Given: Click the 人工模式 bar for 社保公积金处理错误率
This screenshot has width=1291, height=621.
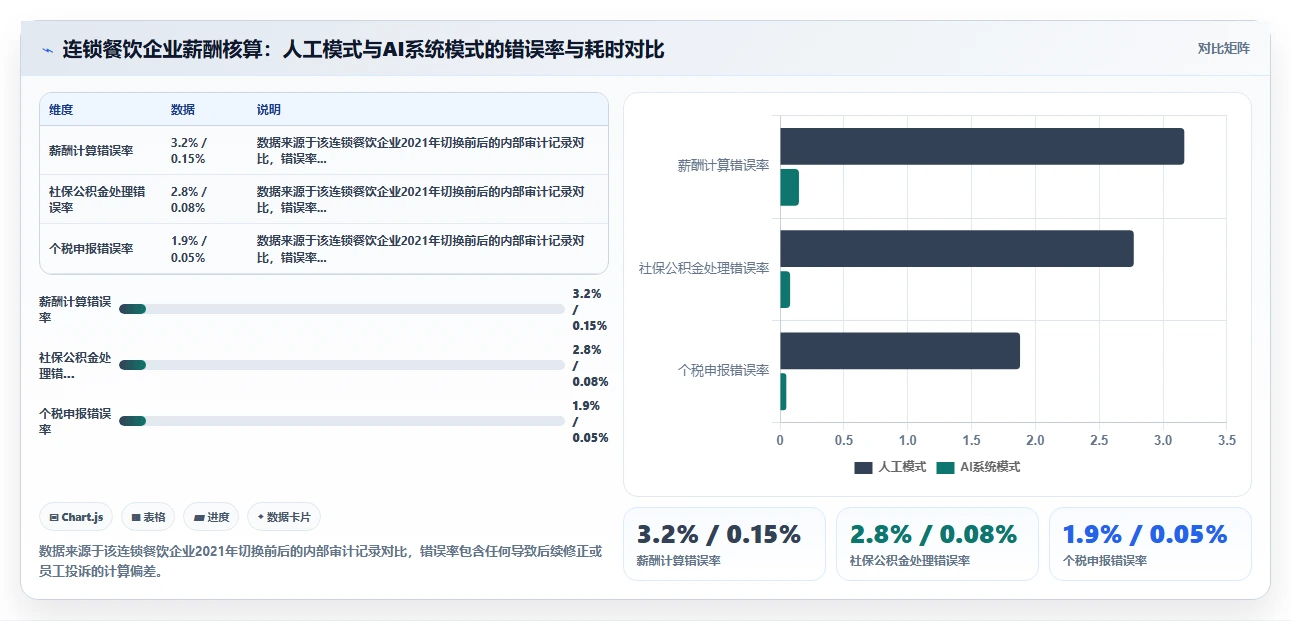Looking at the screenshot, I should tap(957, 248).
